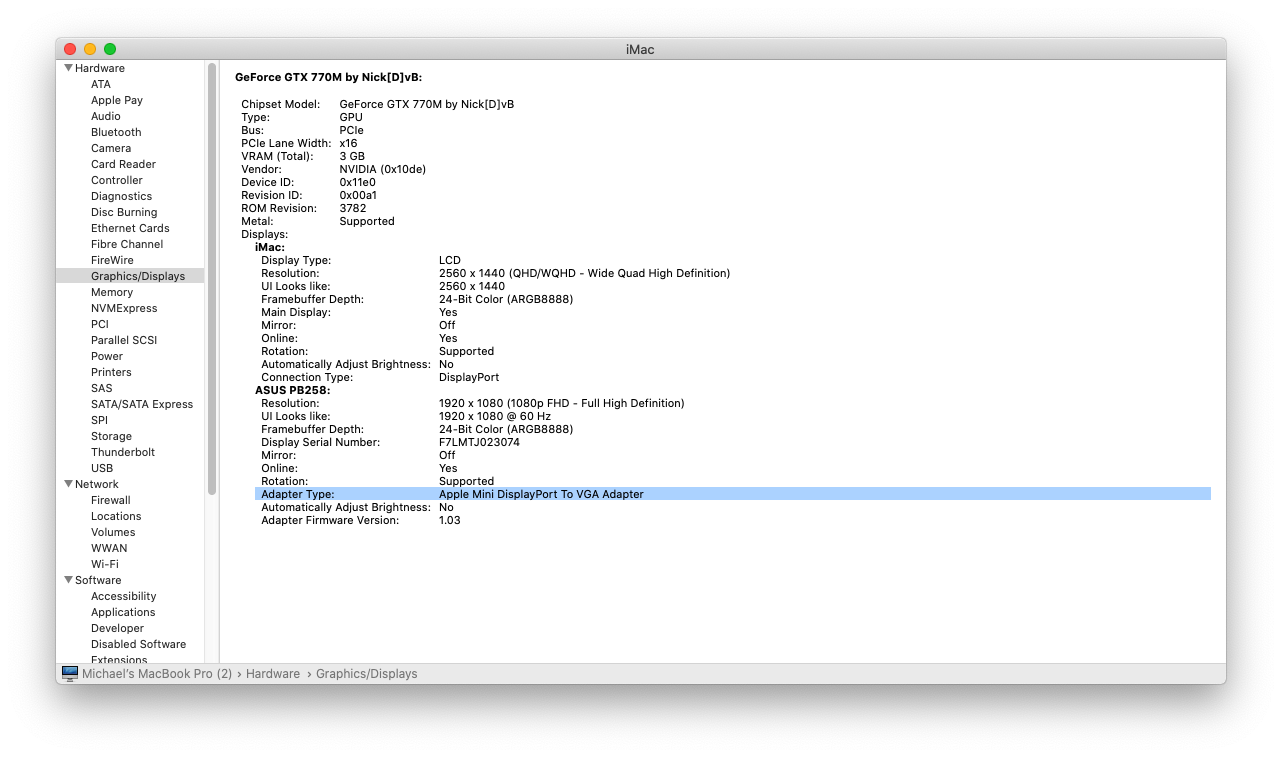Select USB in the sidebar

(102, 468)
